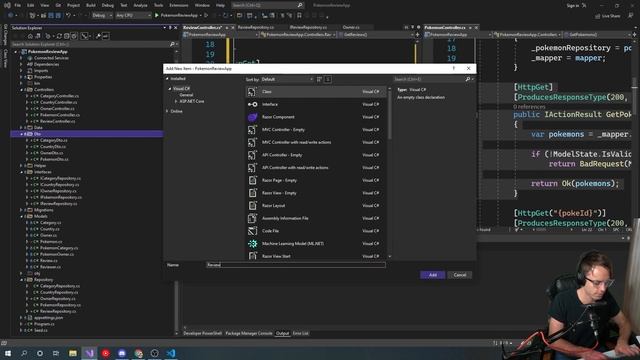Switch to the Owner.cs editor tab
This screenshot has width=640, height=360.
point(351,27)
